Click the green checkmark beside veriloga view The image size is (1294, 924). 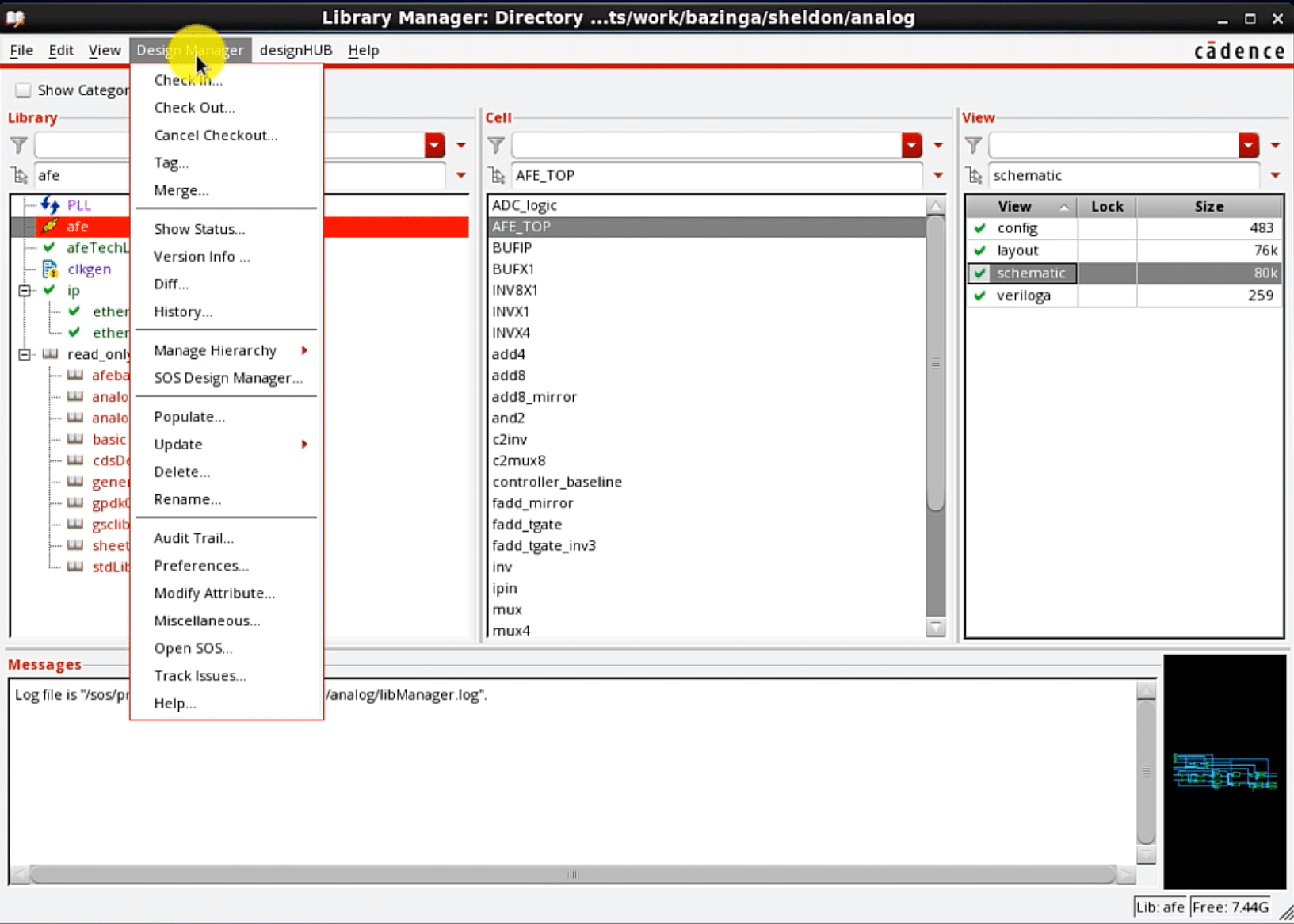(980, 296)
